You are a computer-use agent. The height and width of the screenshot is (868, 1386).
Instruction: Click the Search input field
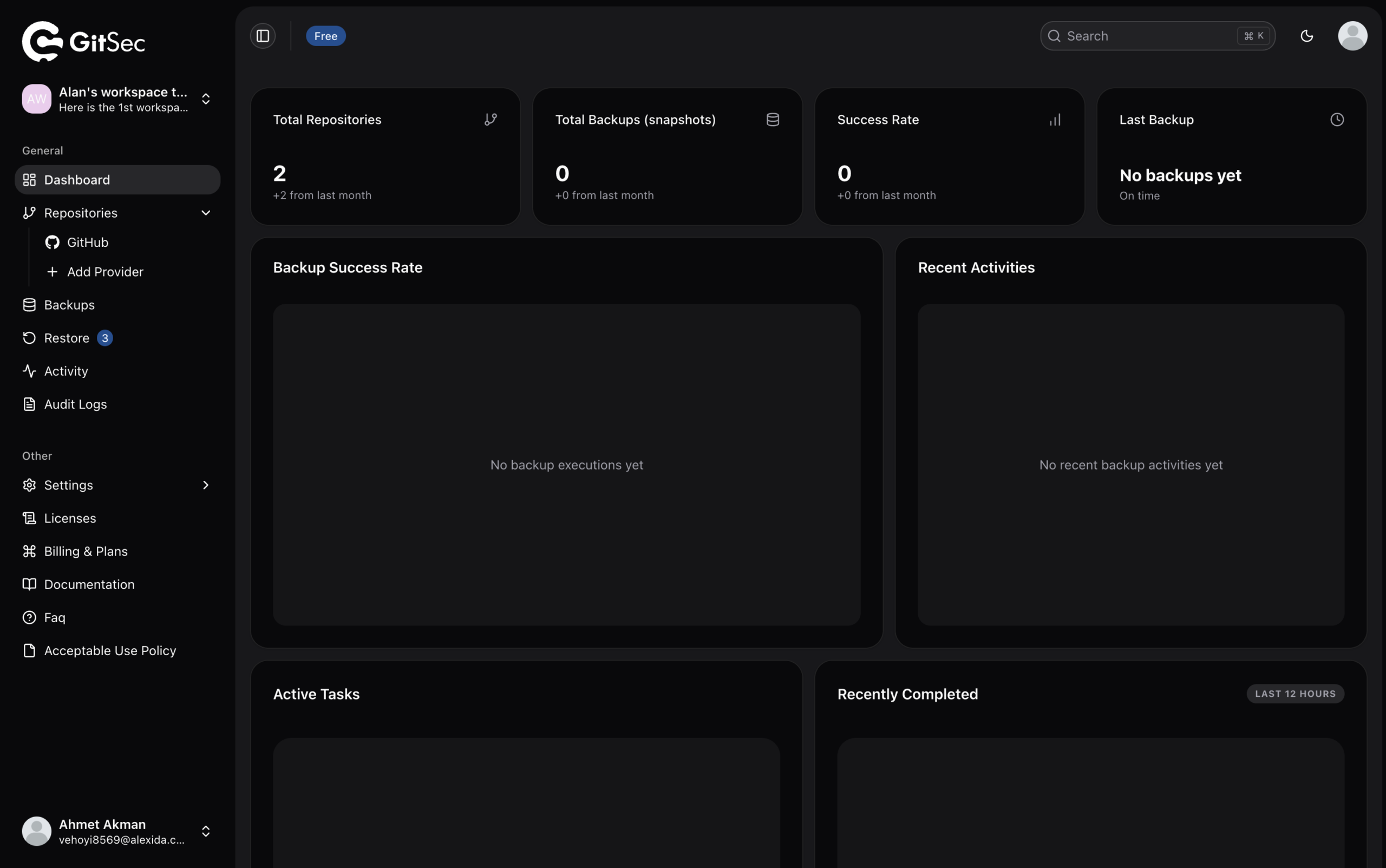pyautogui.click(x=1148, y=36)
